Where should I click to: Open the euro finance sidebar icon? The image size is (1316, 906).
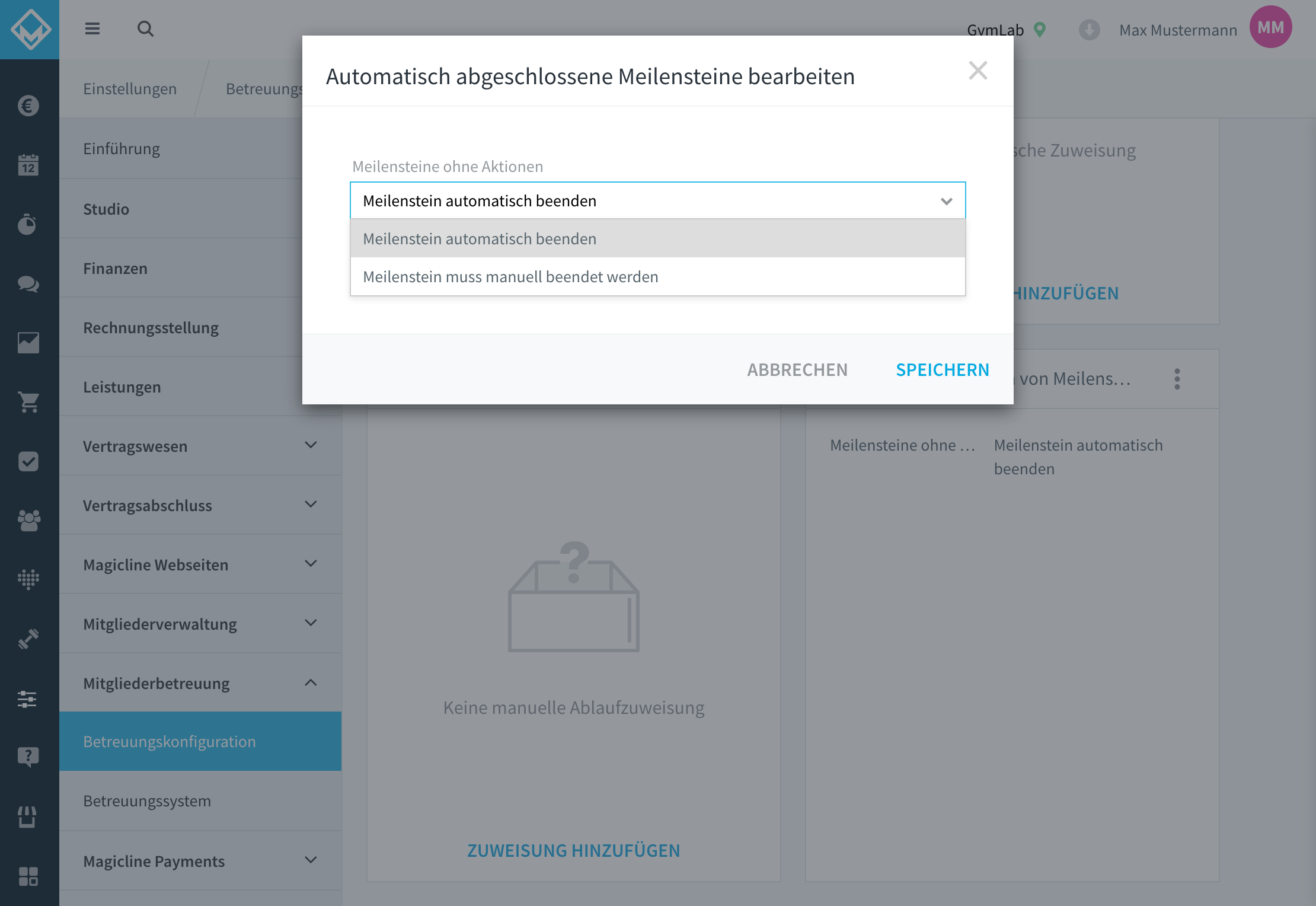point(28,106)
